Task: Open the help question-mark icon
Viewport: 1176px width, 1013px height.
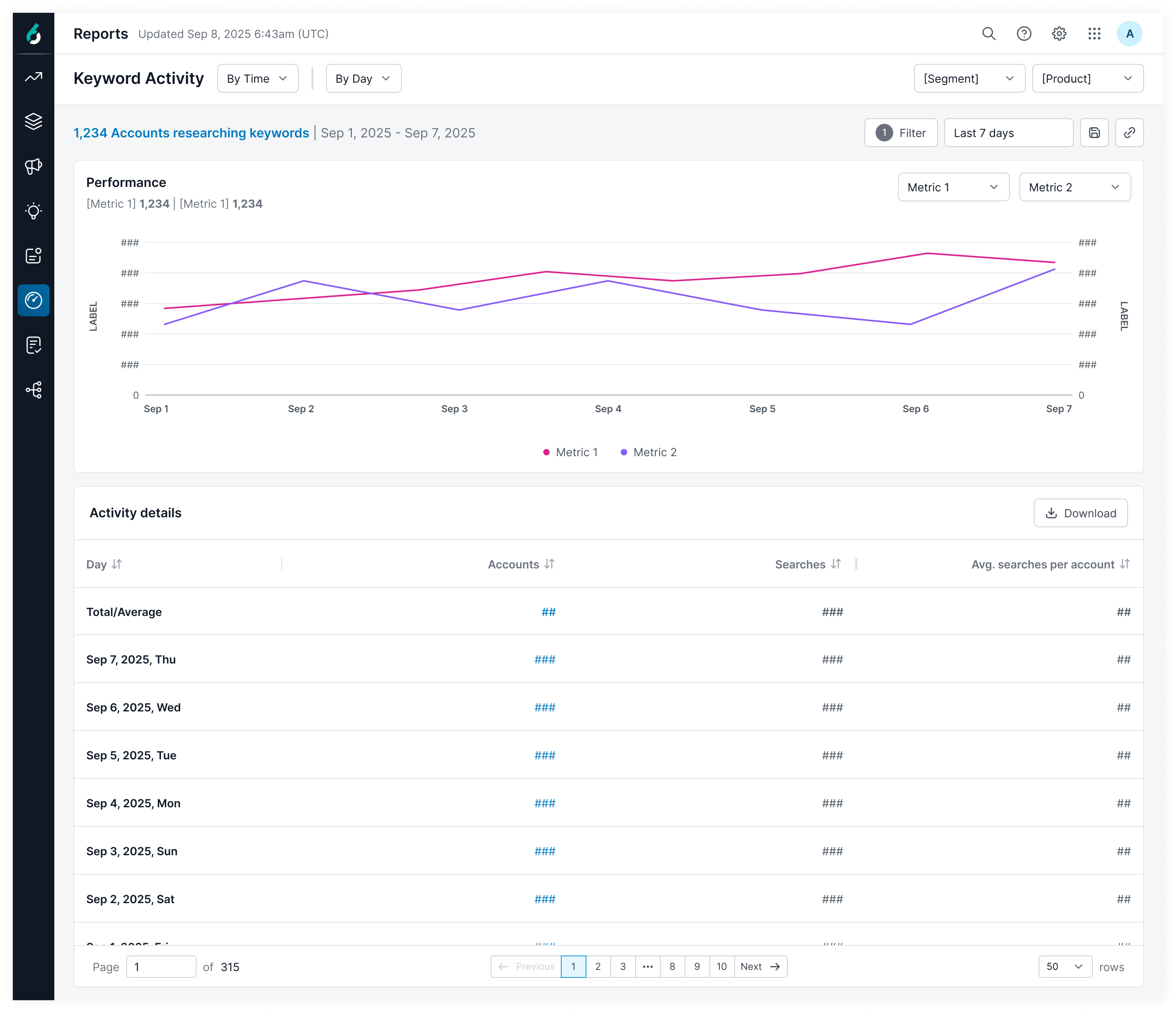Action: click(x=1024, y=34)
